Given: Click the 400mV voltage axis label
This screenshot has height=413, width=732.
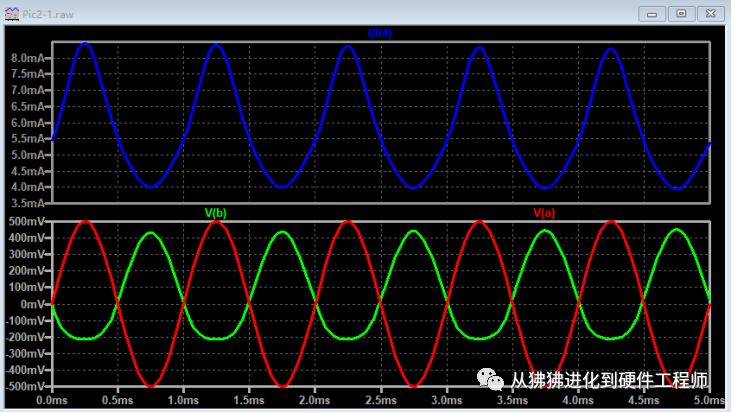Looking at the screenshot, I should pyautogui.click(x=26, y=238).
